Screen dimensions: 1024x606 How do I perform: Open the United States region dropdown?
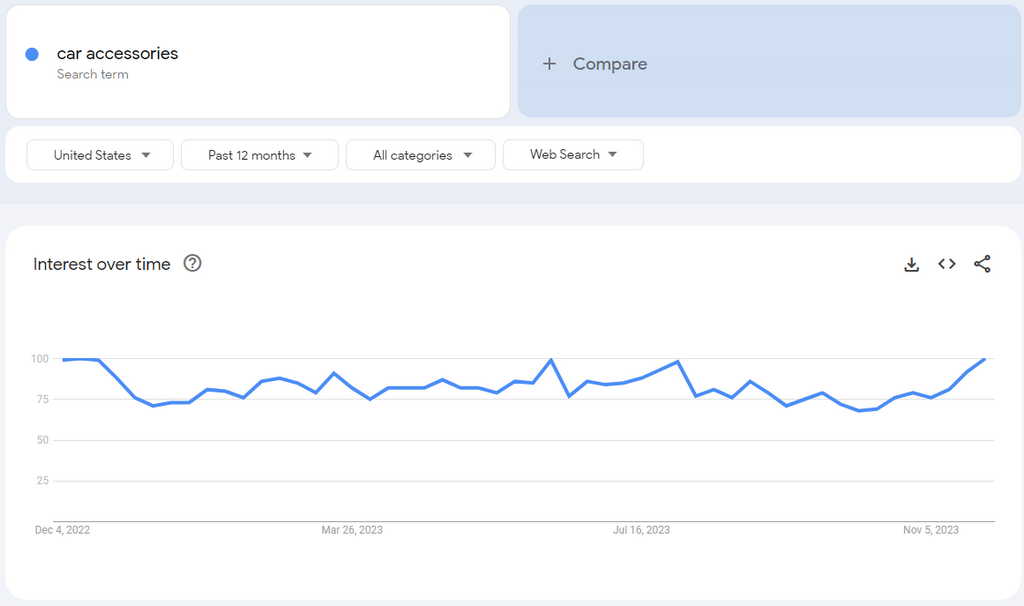click(x=100, y=155)
